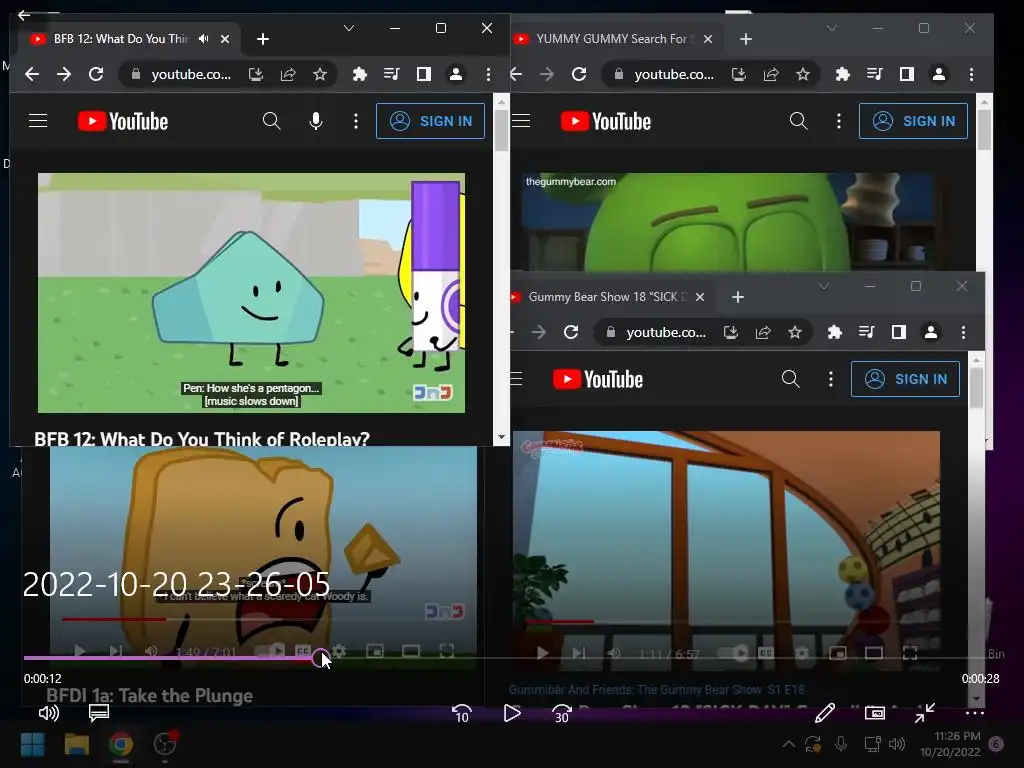The image size is (1024, 768).
Task: Go forward in the BFB 12 window
Action: tap(63, 74)
